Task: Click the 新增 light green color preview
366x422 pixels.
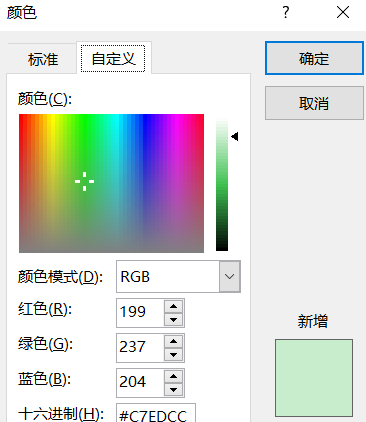Action: tap(314, 378)
